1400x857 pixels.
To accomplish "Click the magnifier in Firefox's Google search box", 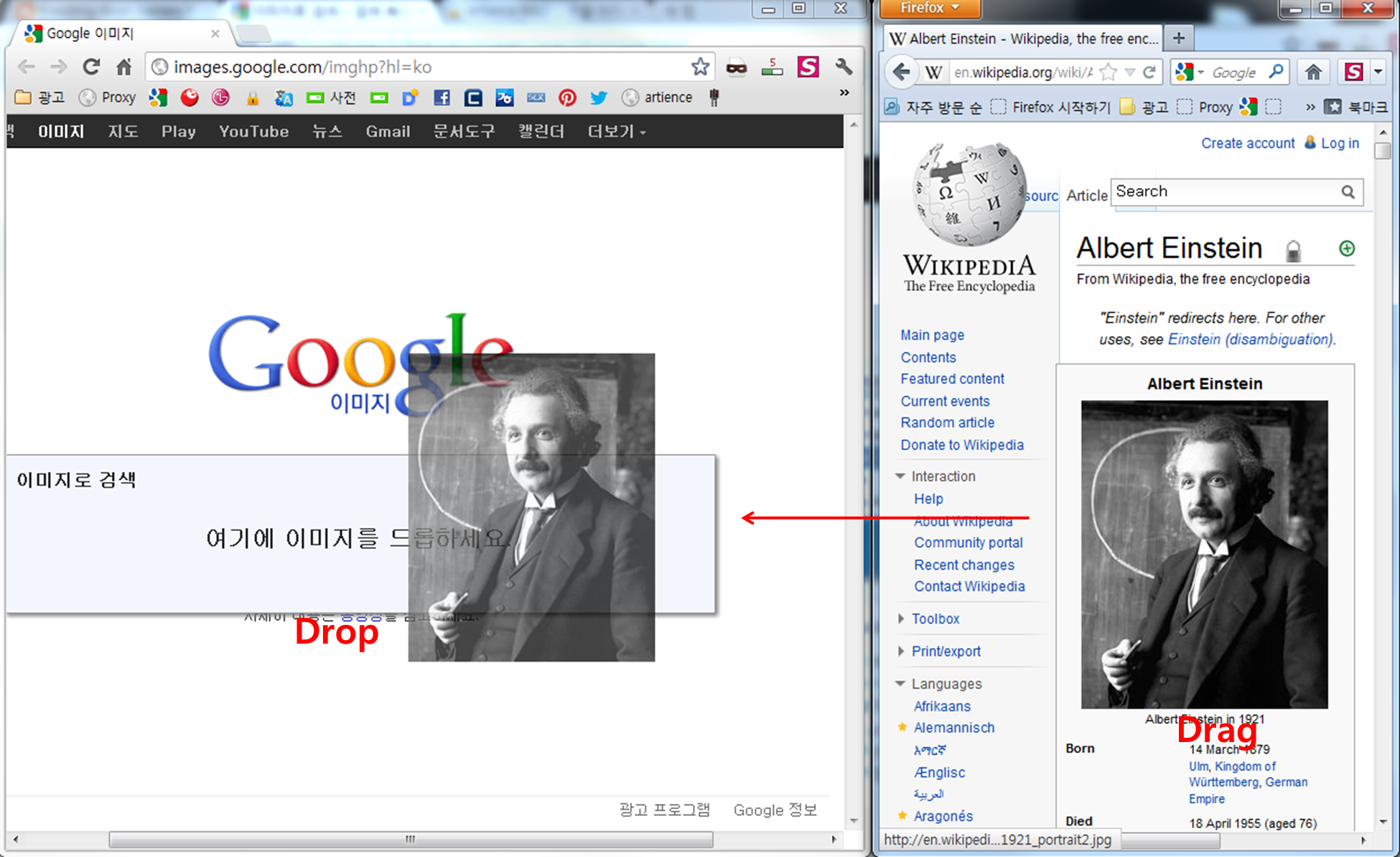I will [x=1276, y=71].
